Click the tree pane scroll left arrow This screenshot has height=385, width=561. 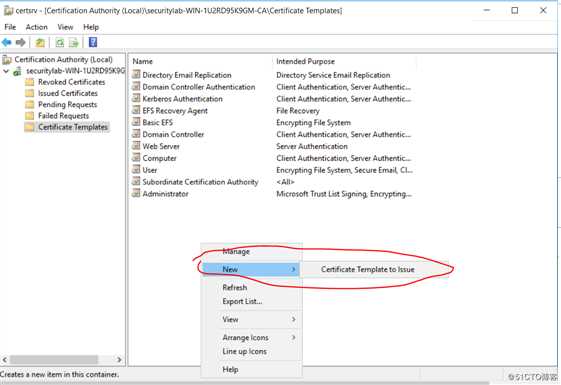(x=5, y=359)
